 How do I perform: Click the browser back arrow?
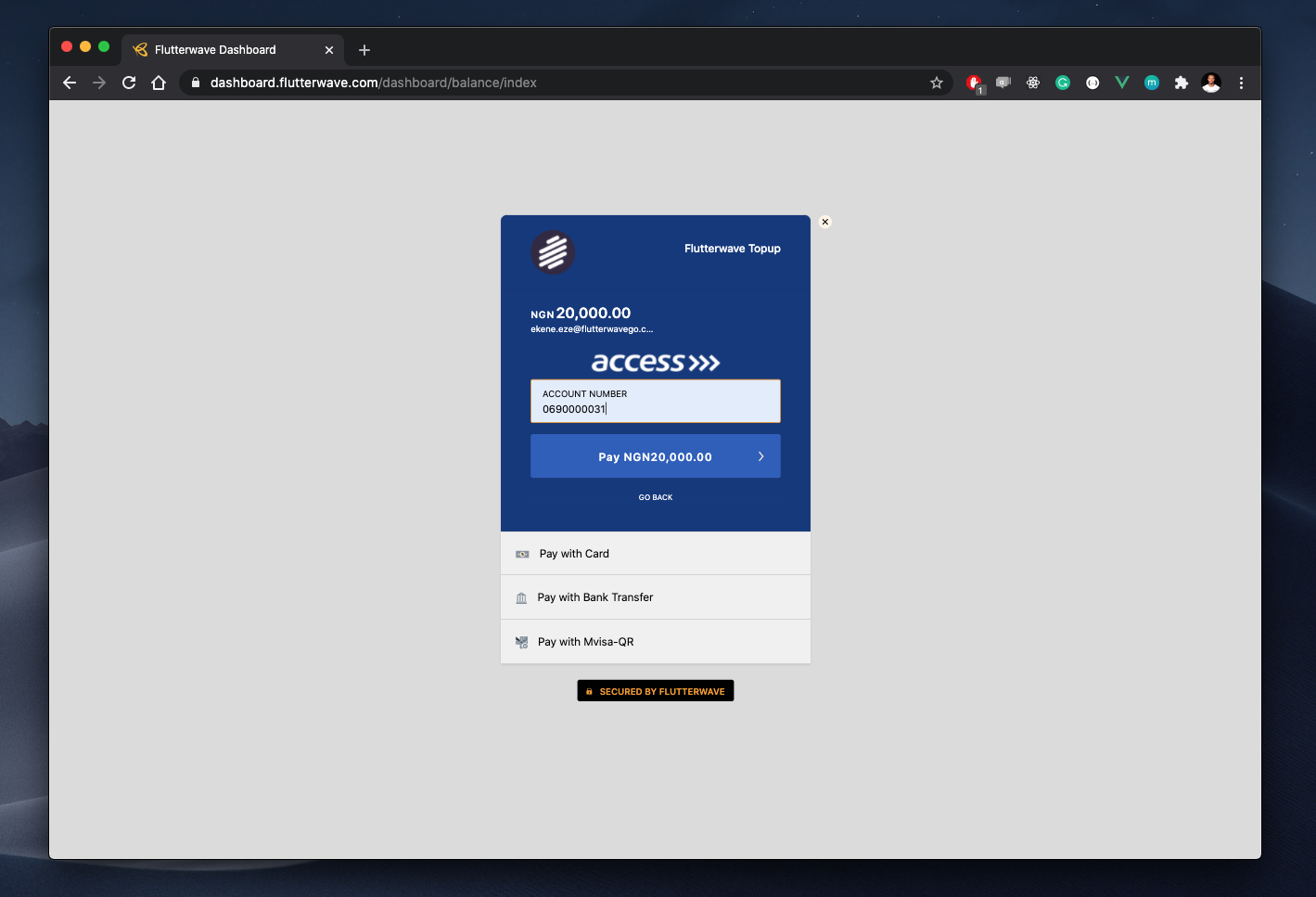tap(70, 83)
